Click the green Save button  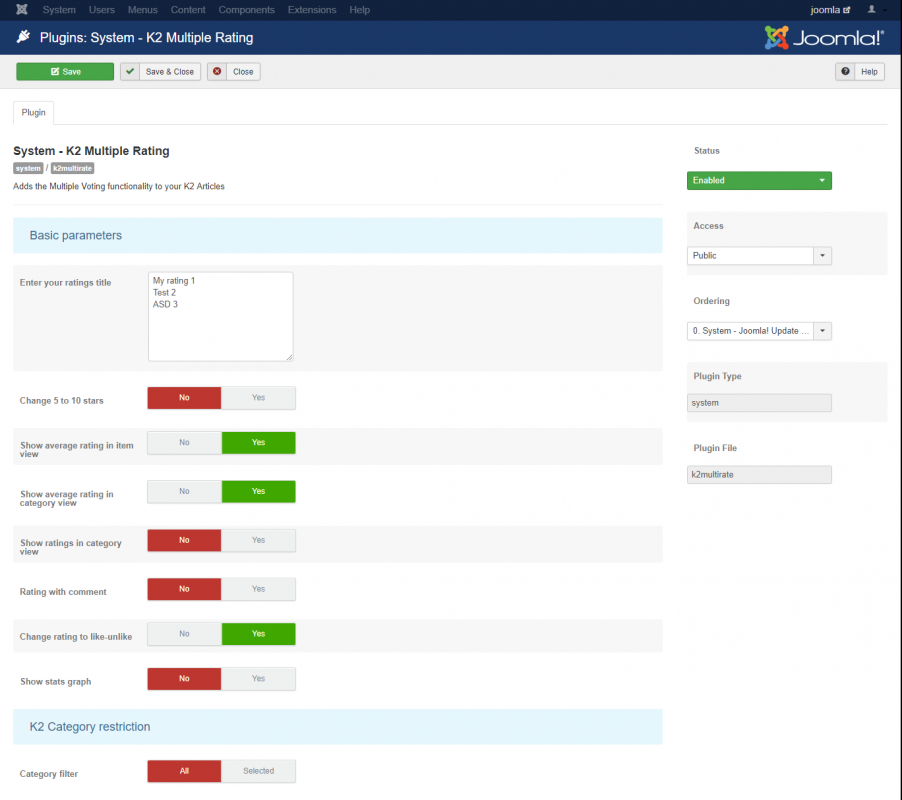65,71
